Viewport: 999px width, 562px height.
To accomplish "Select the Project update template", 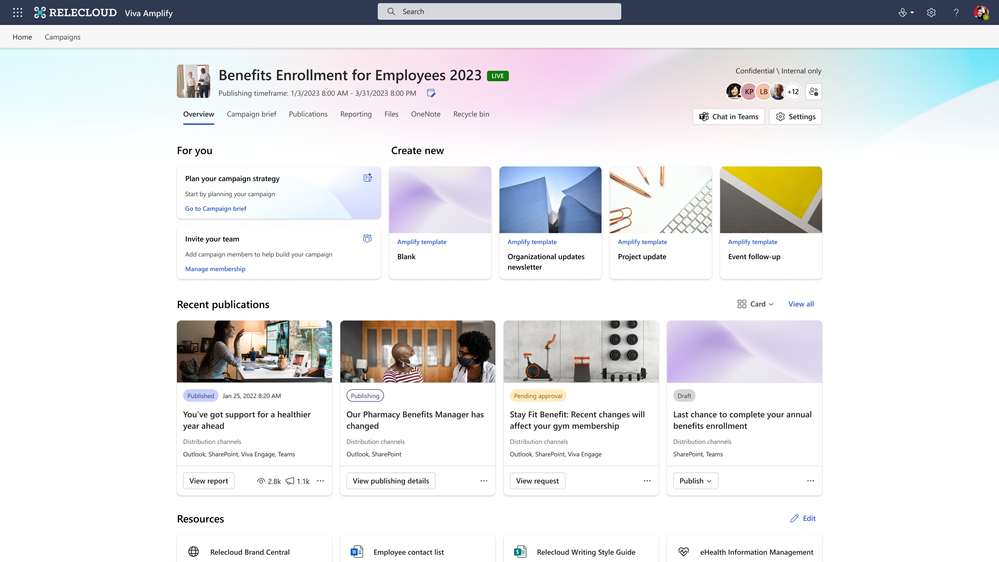I will click(x=660, y=222).
